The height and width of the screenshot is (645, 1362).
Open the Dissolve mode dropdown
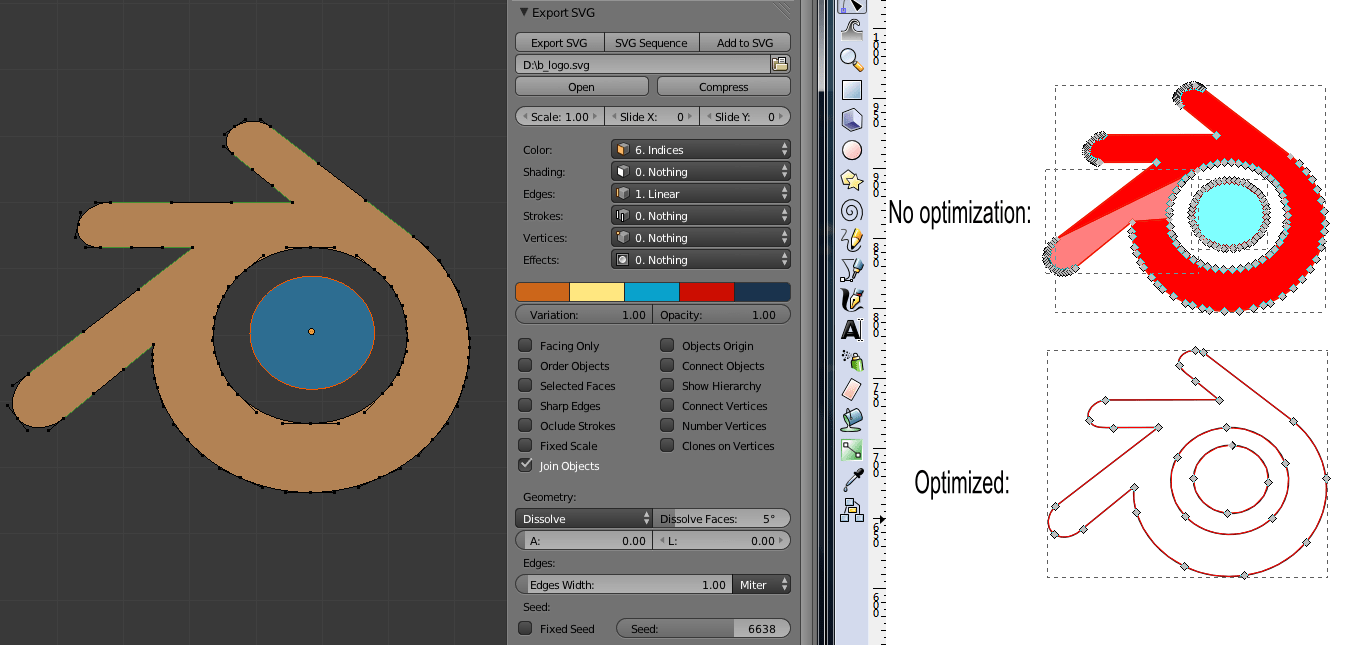coord(583,518)
